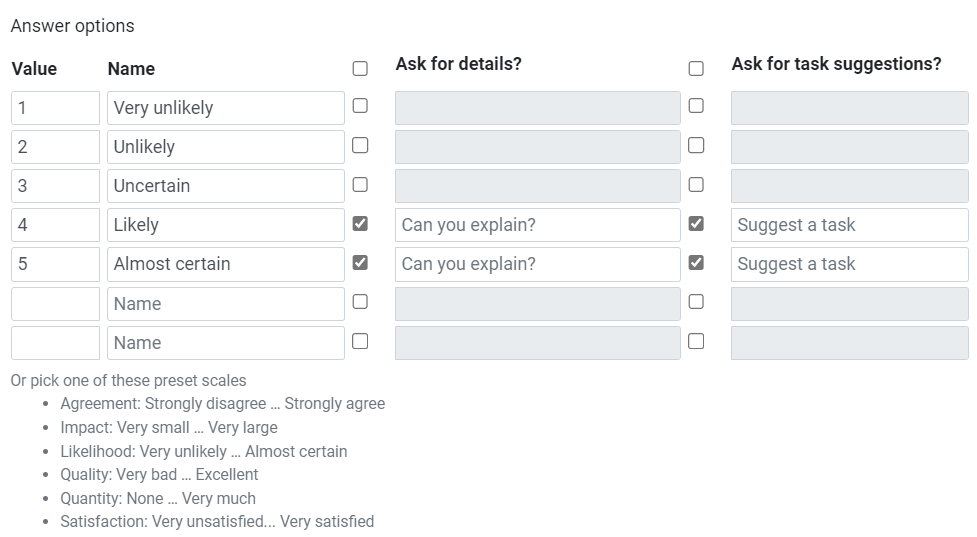Image resolution: width=977 pixels, height=537 pixels.
Task: Edit the 'Uncertain' name field
Action: (225, 186)
